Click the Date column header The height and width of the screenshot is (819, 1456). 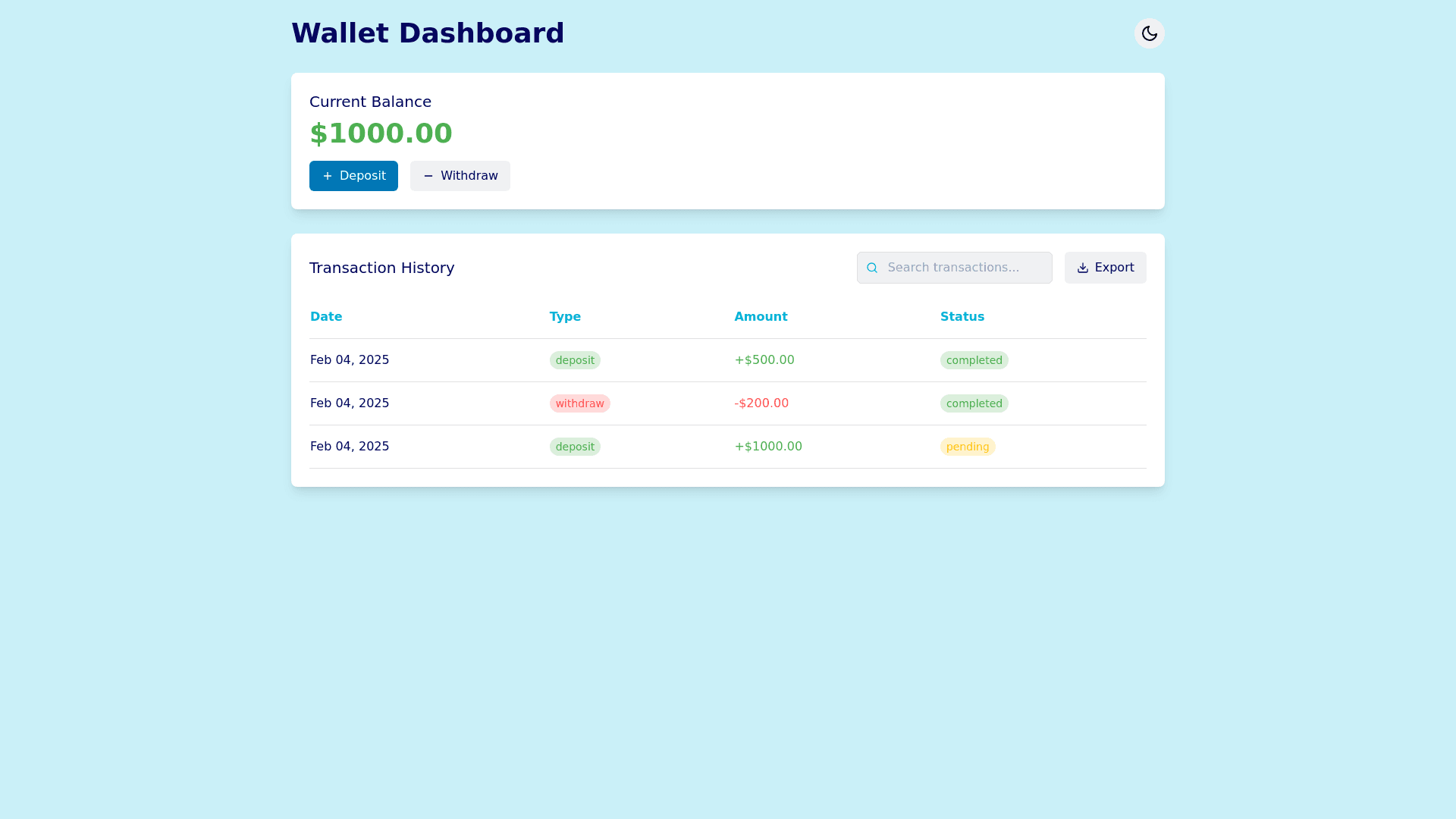pyautogui.click(x=326, y=317)
